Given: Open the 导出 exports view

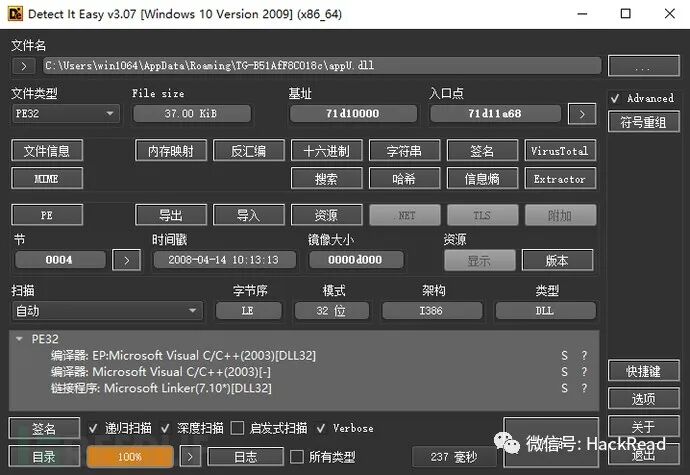Looking at the screenshot, I should [x=170, y=215].
